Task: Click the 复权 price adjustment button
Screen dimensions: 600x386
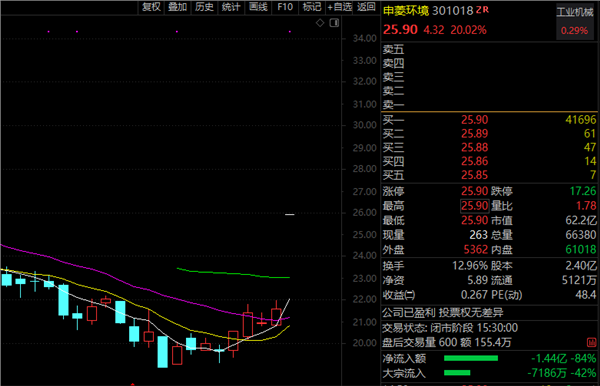Action: coord(151,7)
